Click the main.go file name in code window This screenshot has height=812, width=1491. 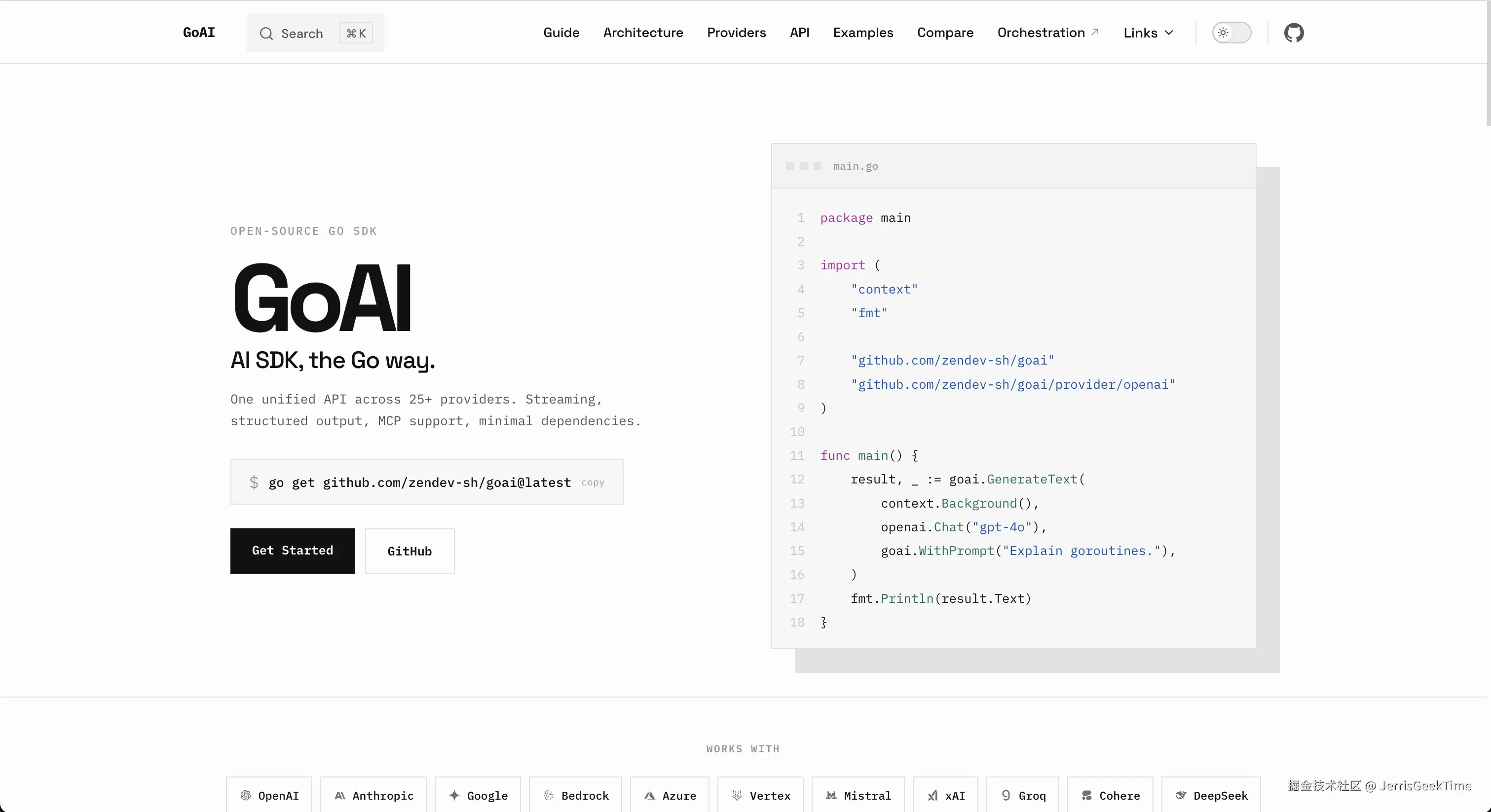[x=856, y=166]
